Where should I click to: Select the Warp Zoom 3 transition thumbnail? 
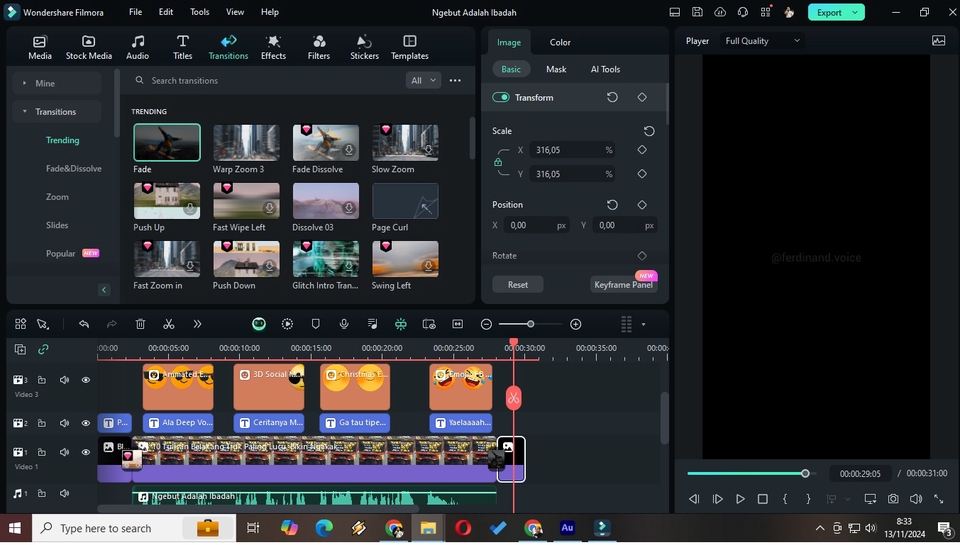246,143
